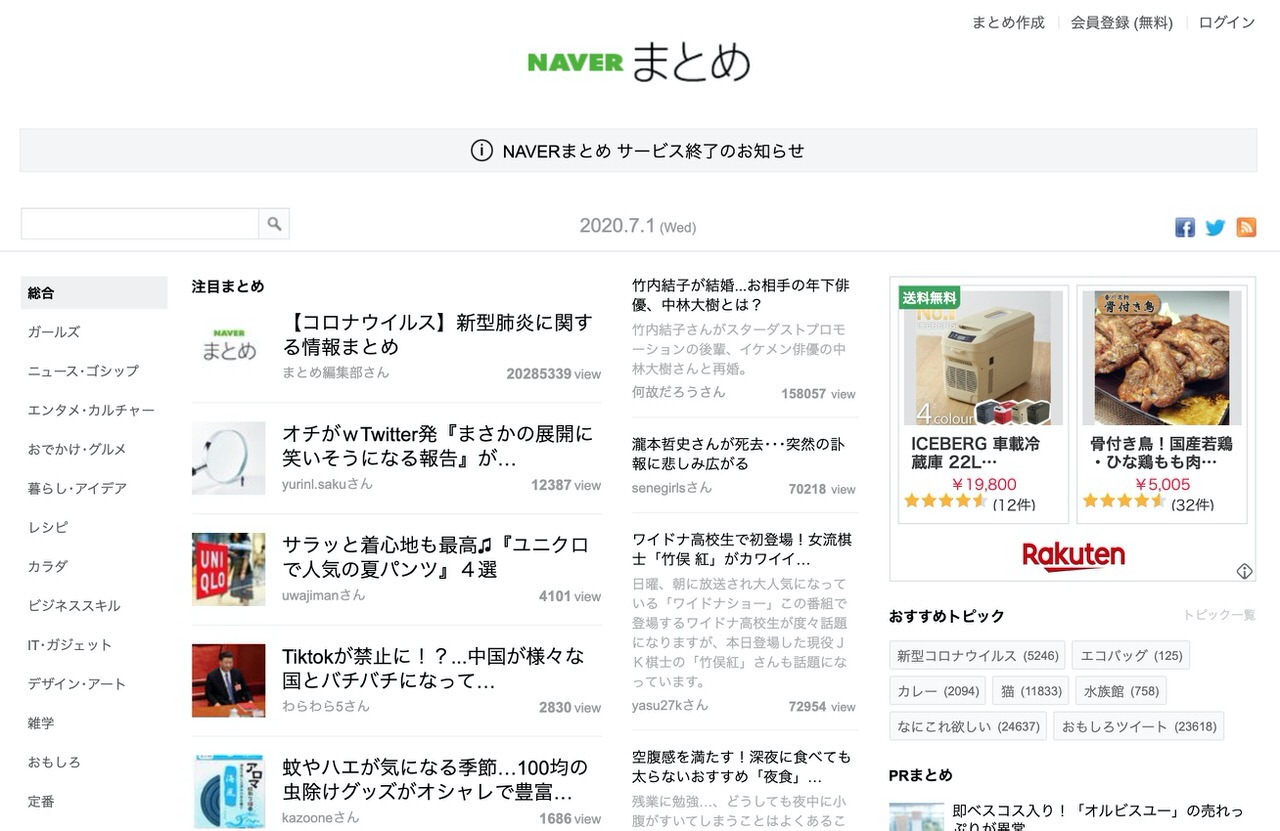Click the ad info icon under Rakuten
The image size is (1280, 831).
(1244, 571)
